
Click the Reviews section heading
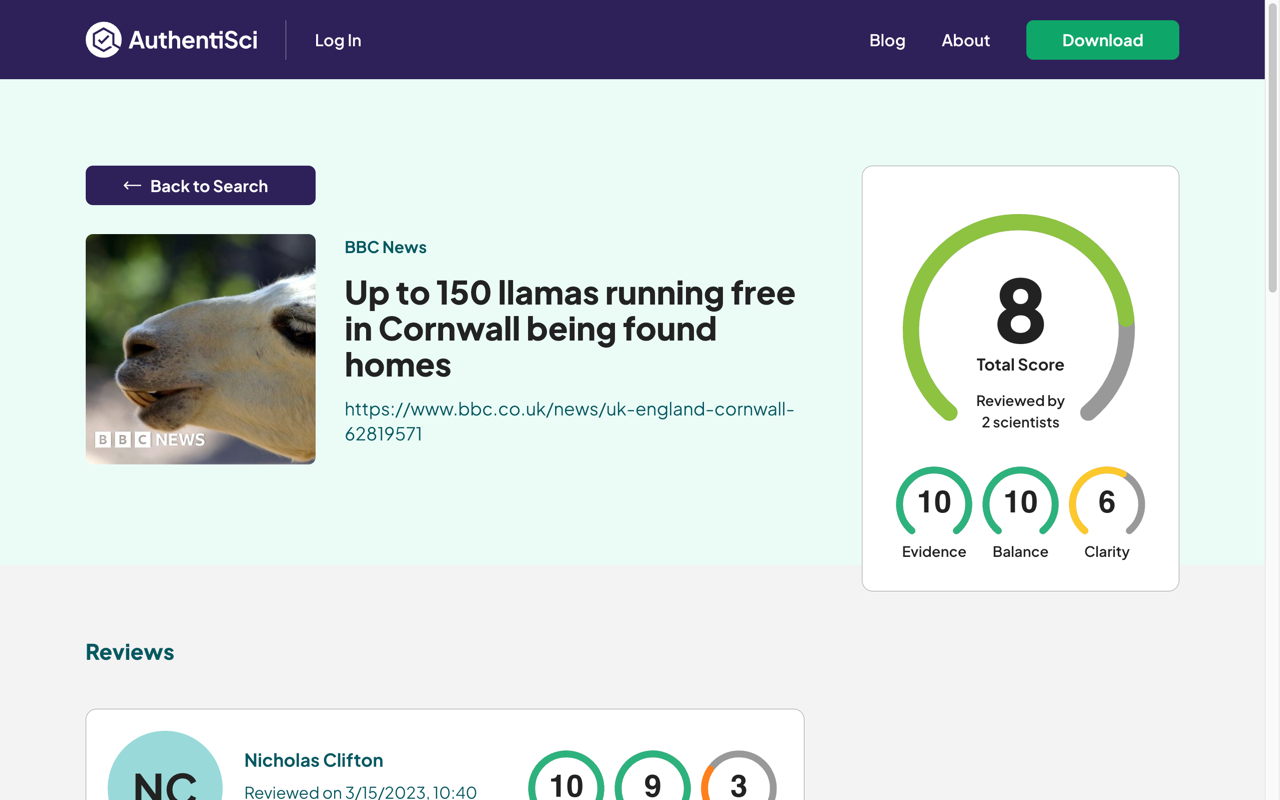pyautogui.click(x=130, y=652)
